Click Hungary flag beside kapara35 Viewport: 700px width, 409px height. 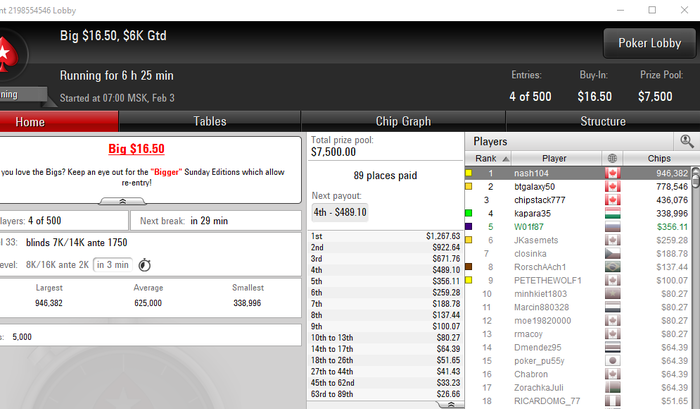click(x=612, y=213)
